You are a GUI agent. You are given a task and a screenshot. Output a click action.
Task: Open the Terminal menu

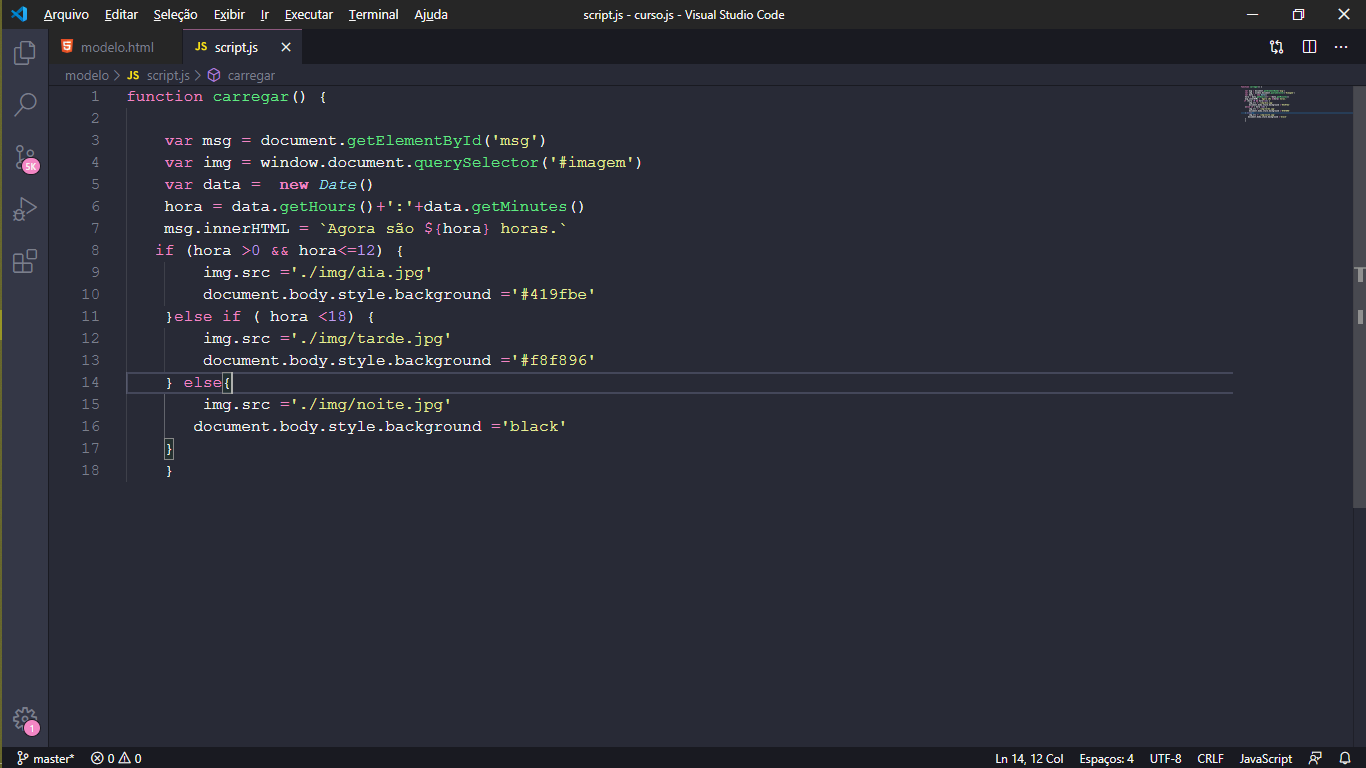374,15
